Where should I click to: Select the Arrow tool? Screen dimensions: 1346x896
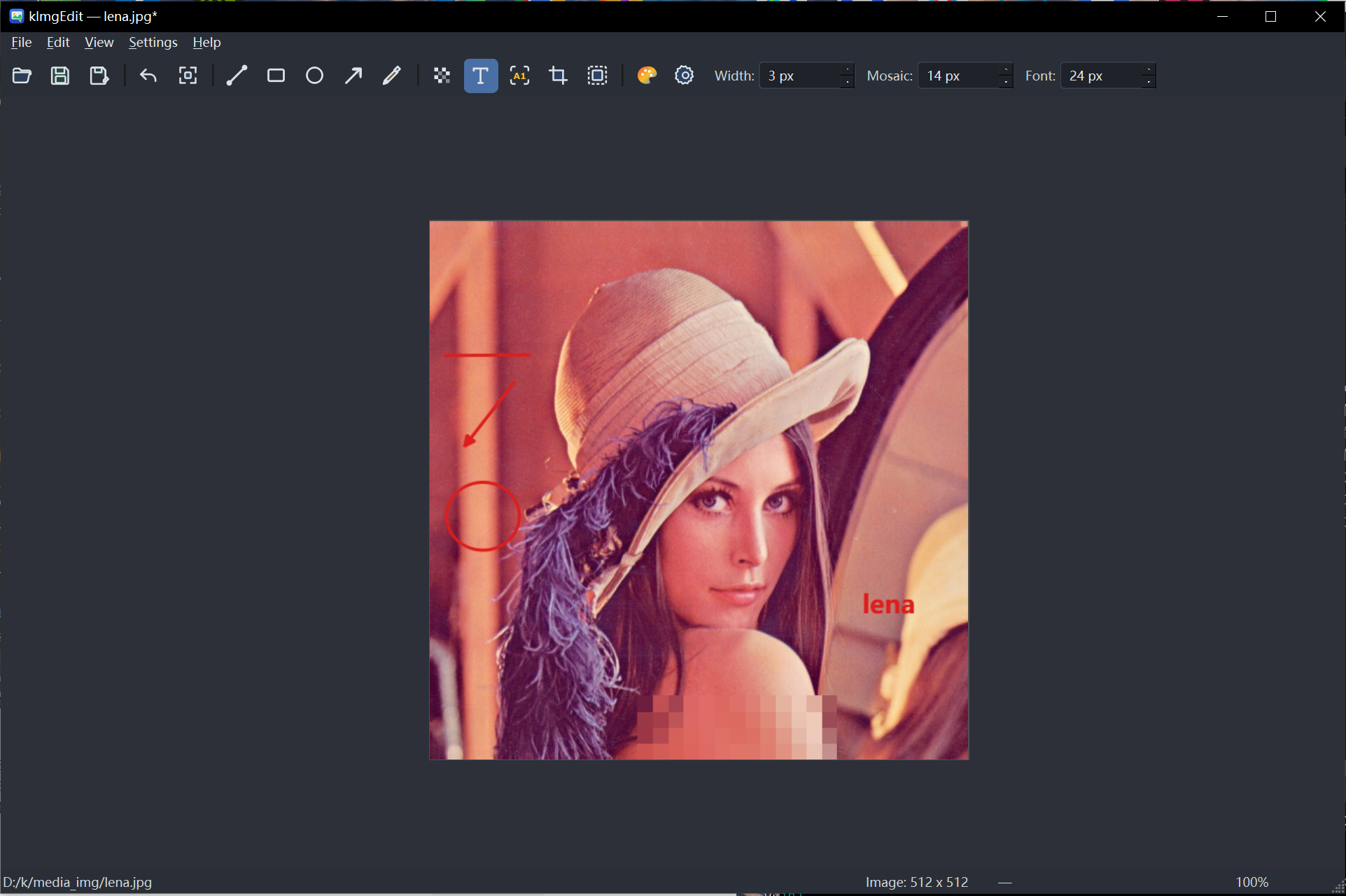click(353, 76)
